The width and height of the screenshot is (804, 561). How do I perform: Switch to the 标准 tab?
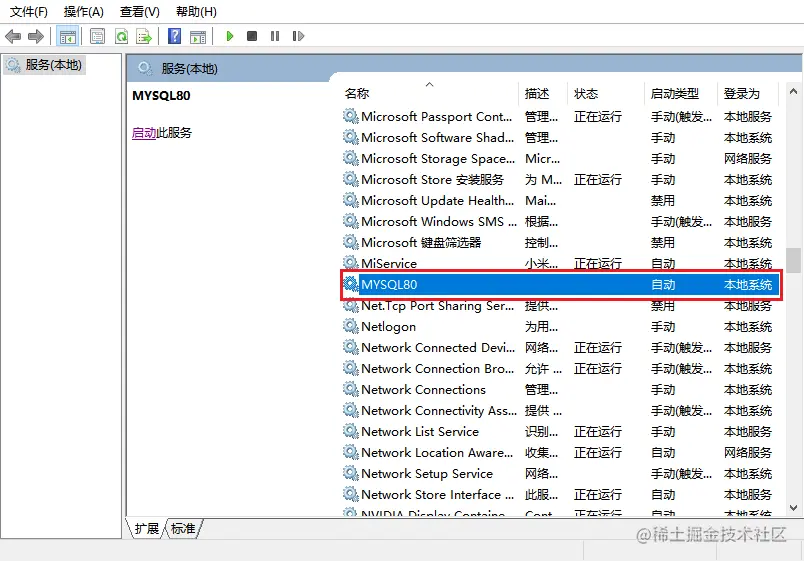click(x=183, y=528)
